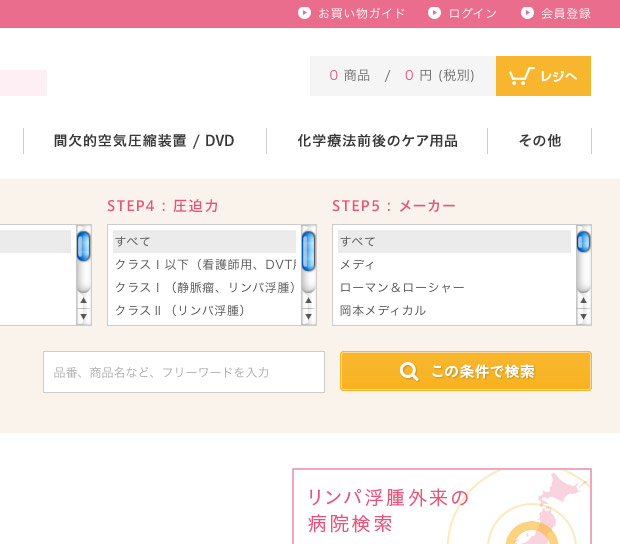Select クラス II（リンパ浮腫） in the pressure list
The width and height of the screenshot is (620, 544).
coord(204,310)
